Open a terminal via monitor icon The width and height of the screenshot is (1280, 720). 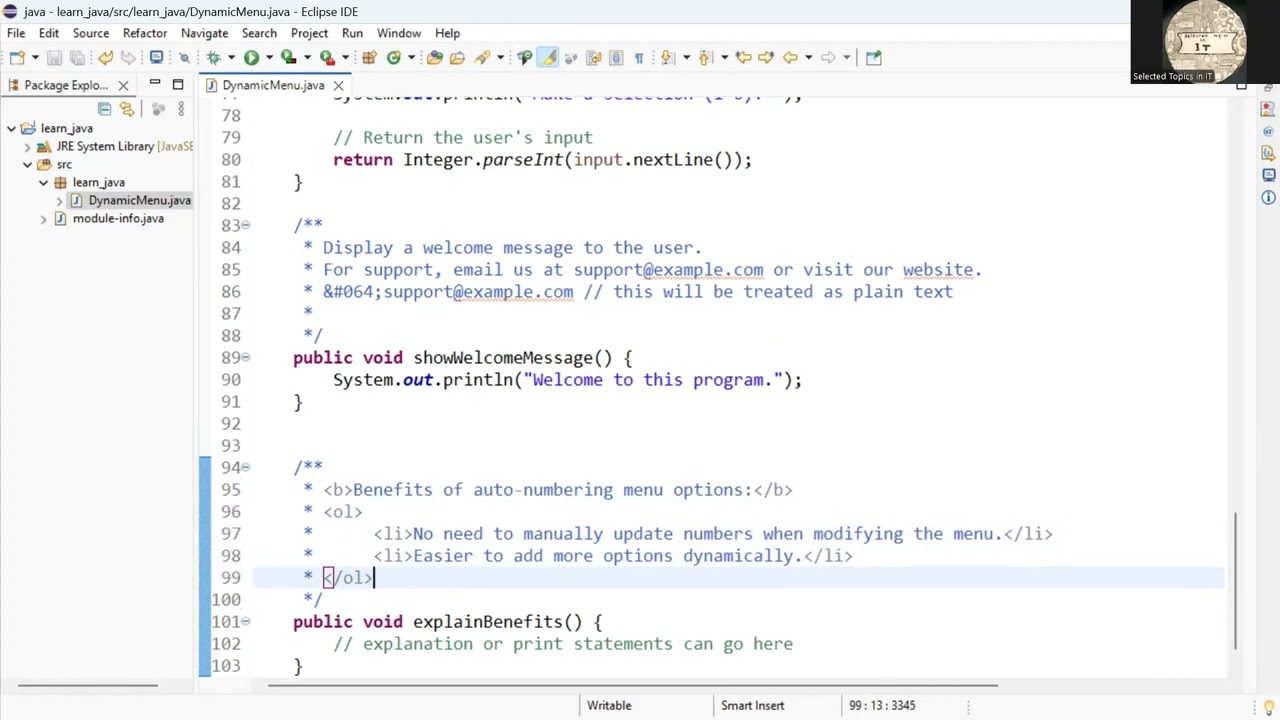click(x=156, y=57)
